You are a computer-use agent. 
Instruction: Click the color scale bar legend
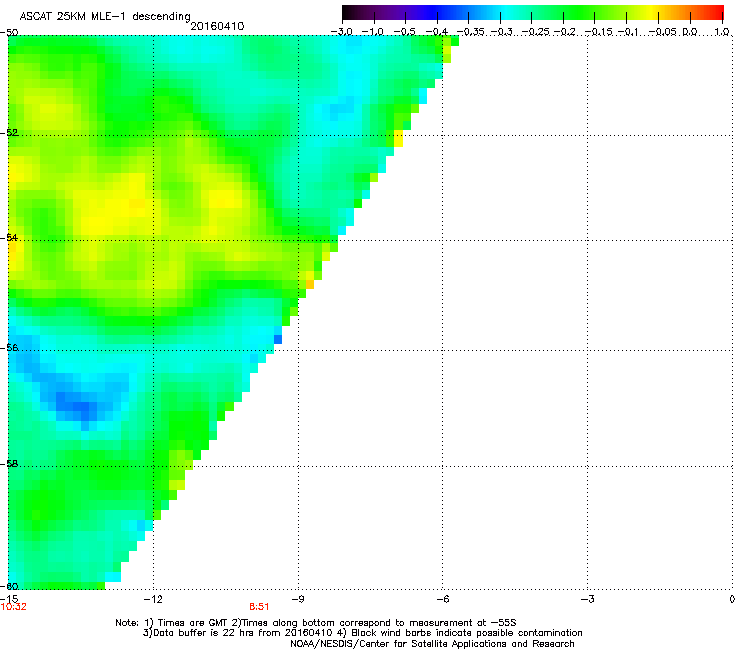tap(532, 12)
